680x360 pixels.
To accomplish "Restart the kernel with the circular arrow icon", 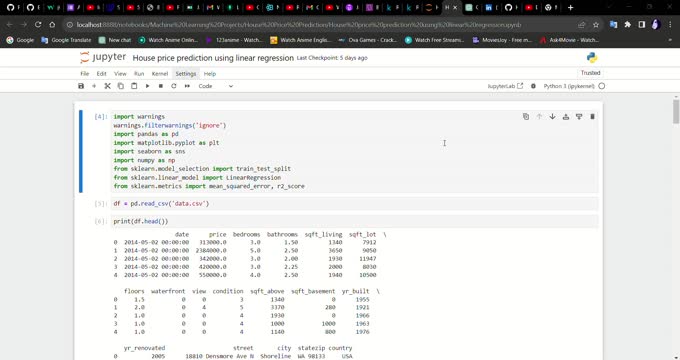I will click(174, 86).
